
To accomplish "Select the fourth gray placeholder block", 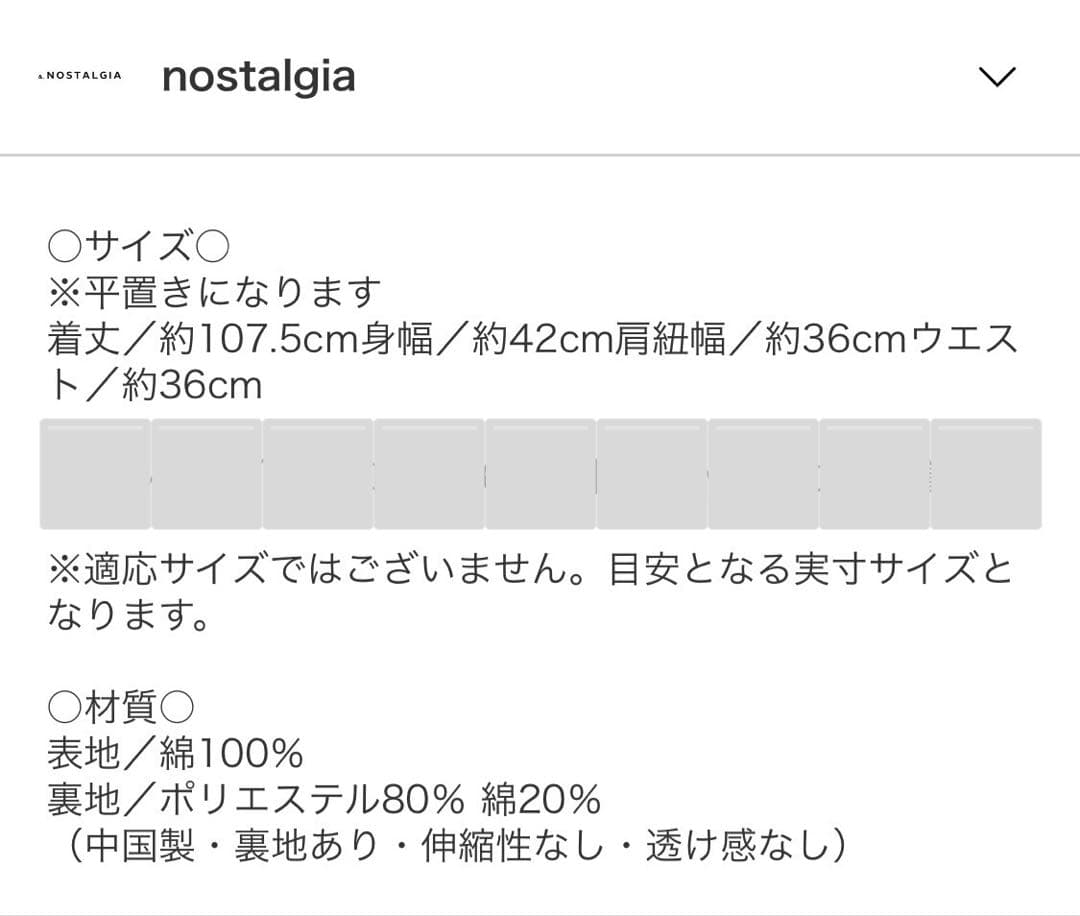I will 429,474.
